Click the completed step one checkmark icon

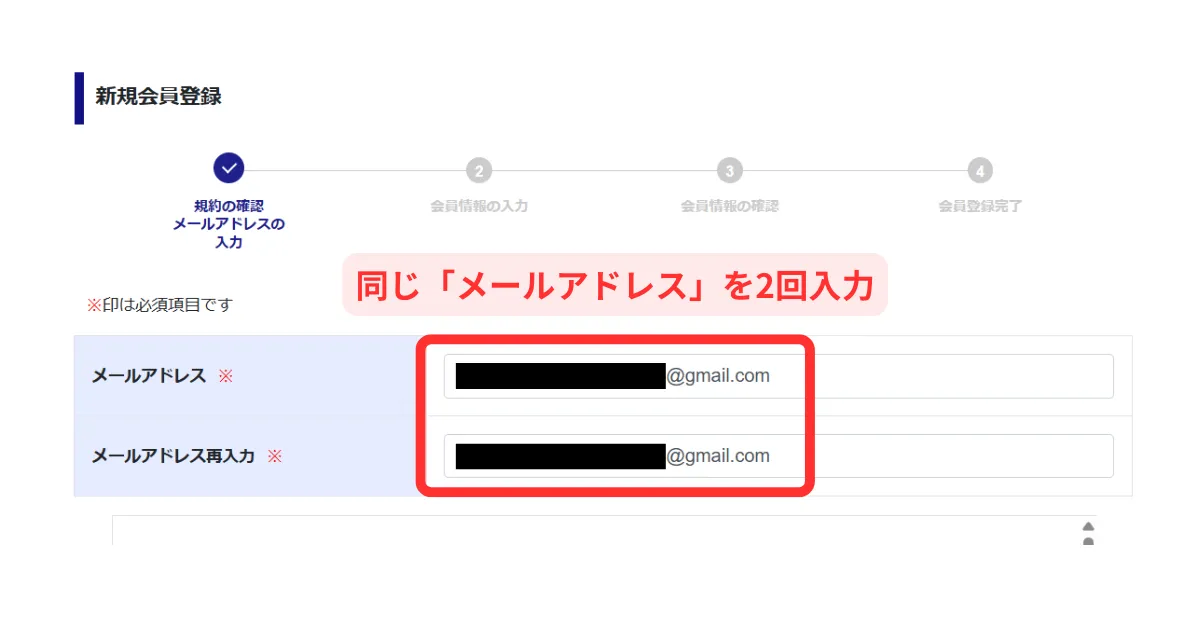(x=229, y=169)
